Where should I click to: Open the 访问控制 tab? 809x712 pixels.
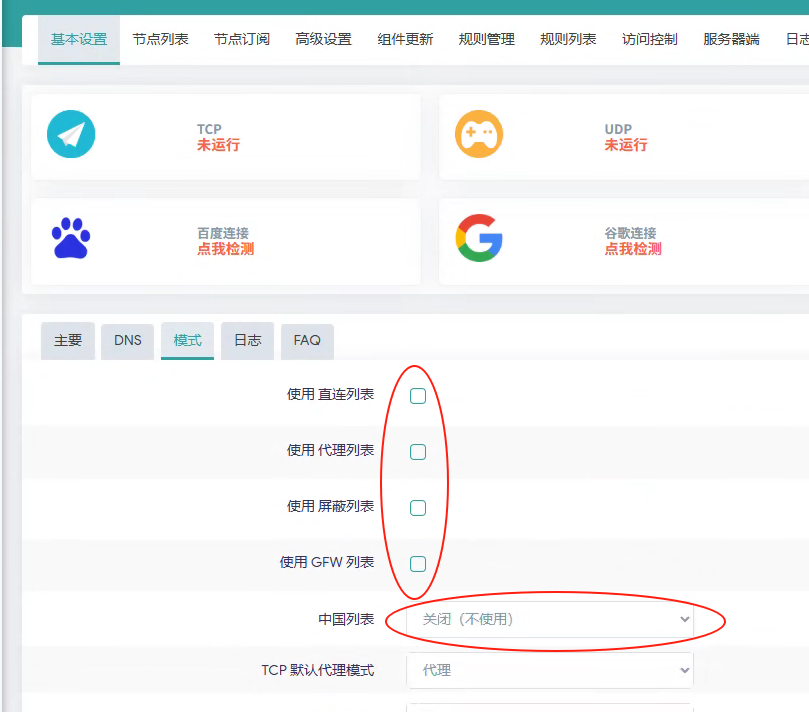(649, 40)
